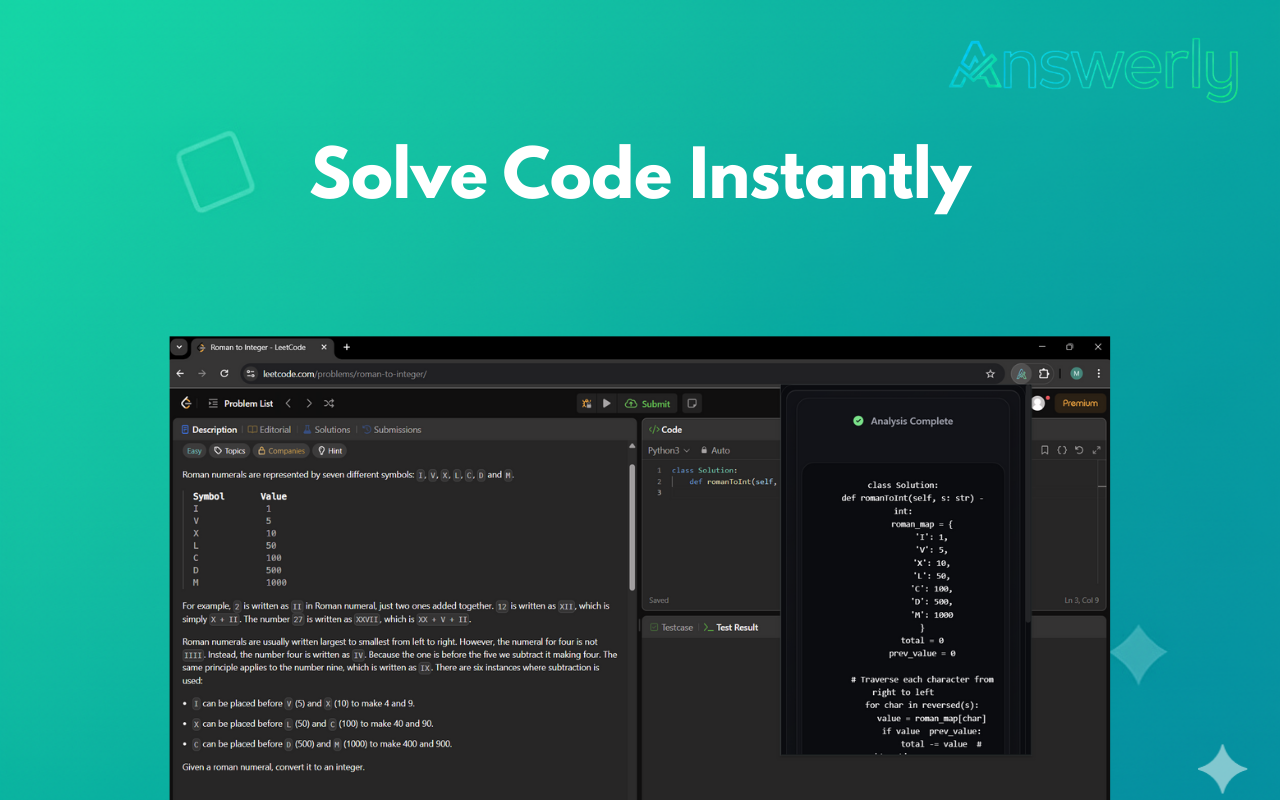
Task: Click the browser back arrow
Action: click(180, 373)
